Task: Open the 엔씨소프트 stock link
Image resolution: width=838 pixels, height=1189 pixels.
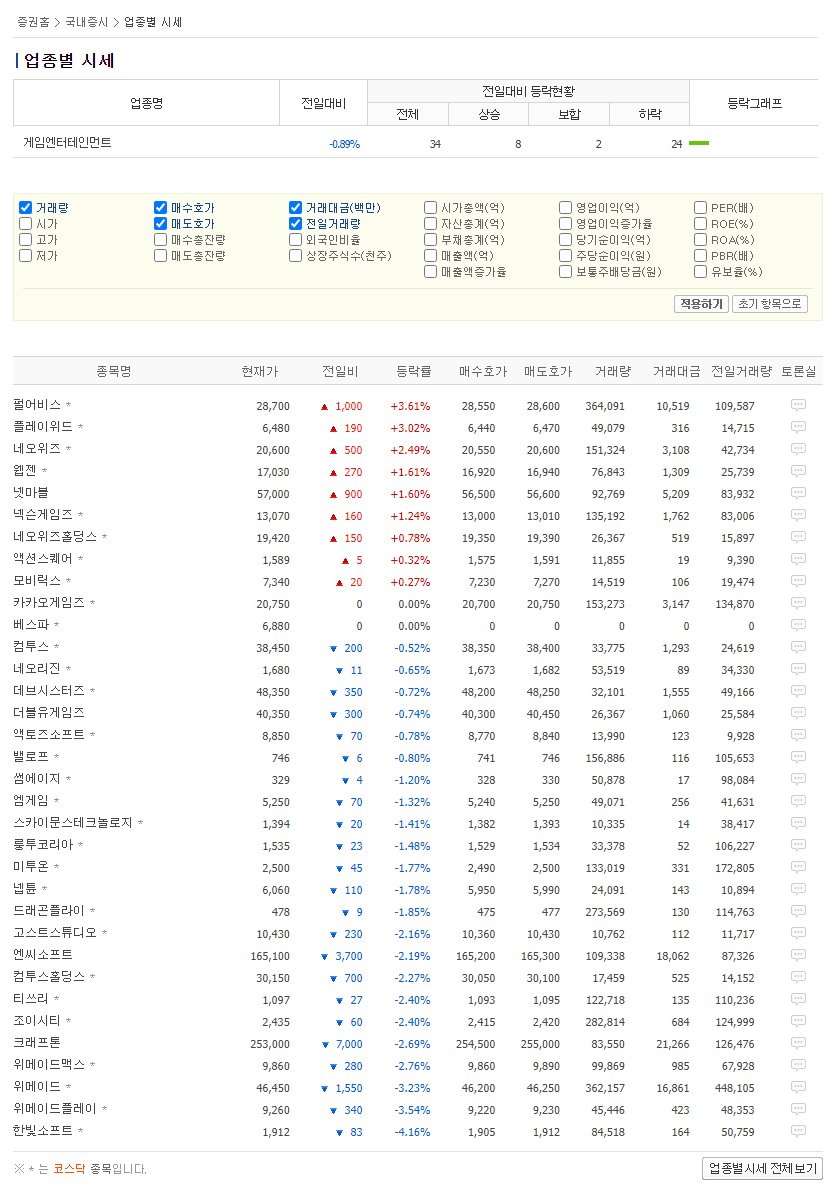Action: point(42,955)
